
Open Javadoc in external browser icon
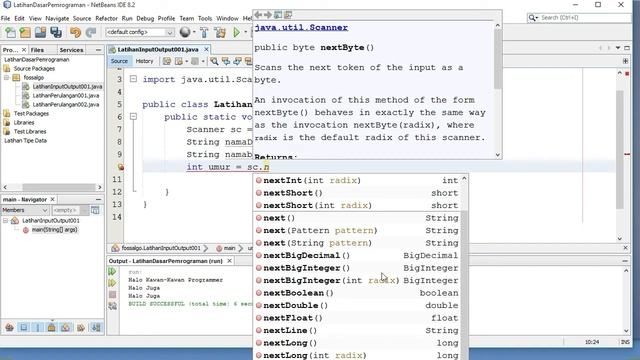278,15
